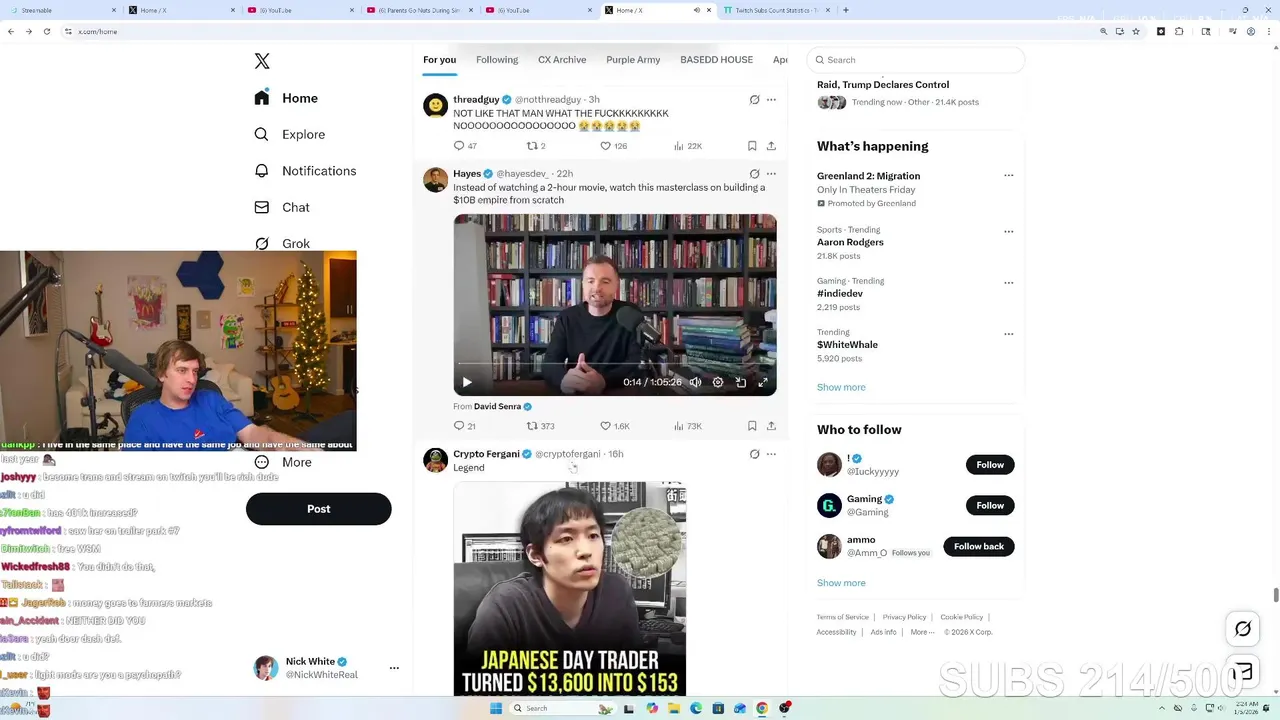Image resolution: width=1280 pixels, height=720 pixels.
Task: Switch to the Purple Army tab
Action: (633, 60)
